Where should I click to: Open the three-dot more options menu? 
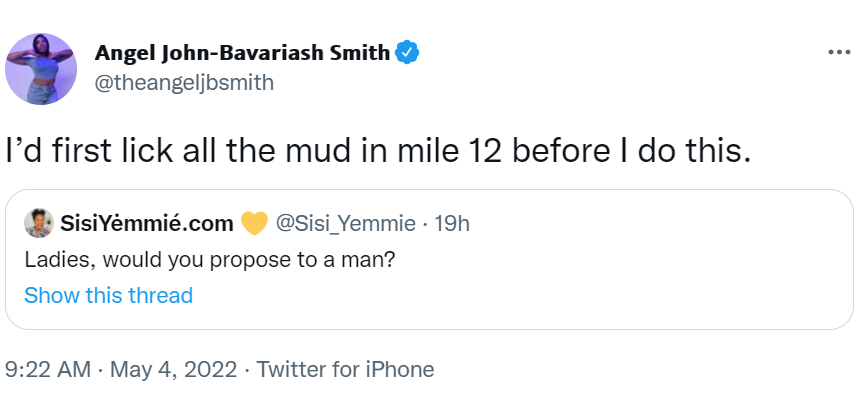[837, 52]
